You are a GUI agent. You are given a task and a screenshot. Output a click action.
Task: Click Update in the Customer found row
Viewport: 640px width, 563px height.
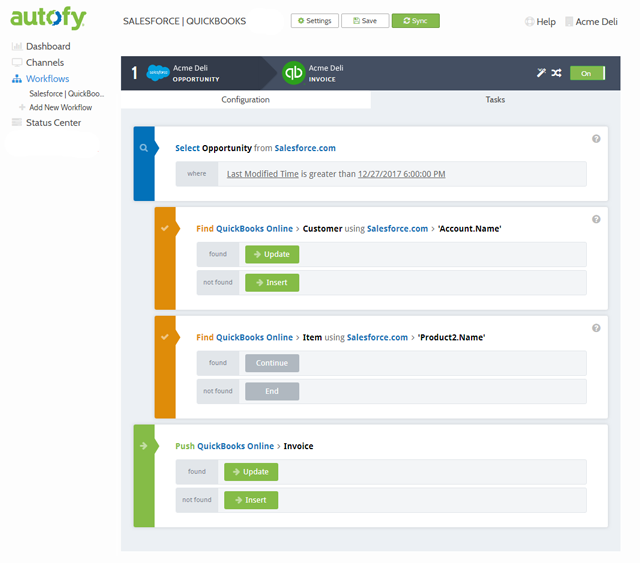272,254
